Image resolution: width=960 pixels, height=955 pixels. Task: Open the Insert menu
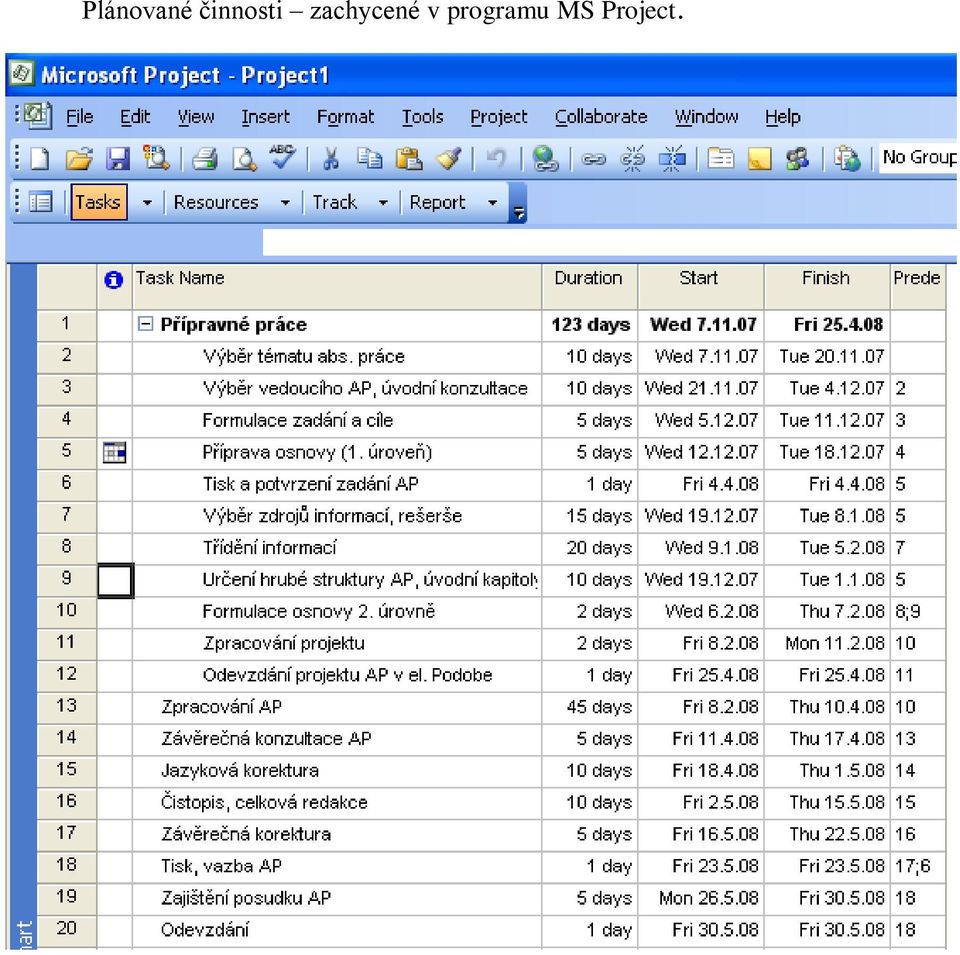[x=266, y=116]
